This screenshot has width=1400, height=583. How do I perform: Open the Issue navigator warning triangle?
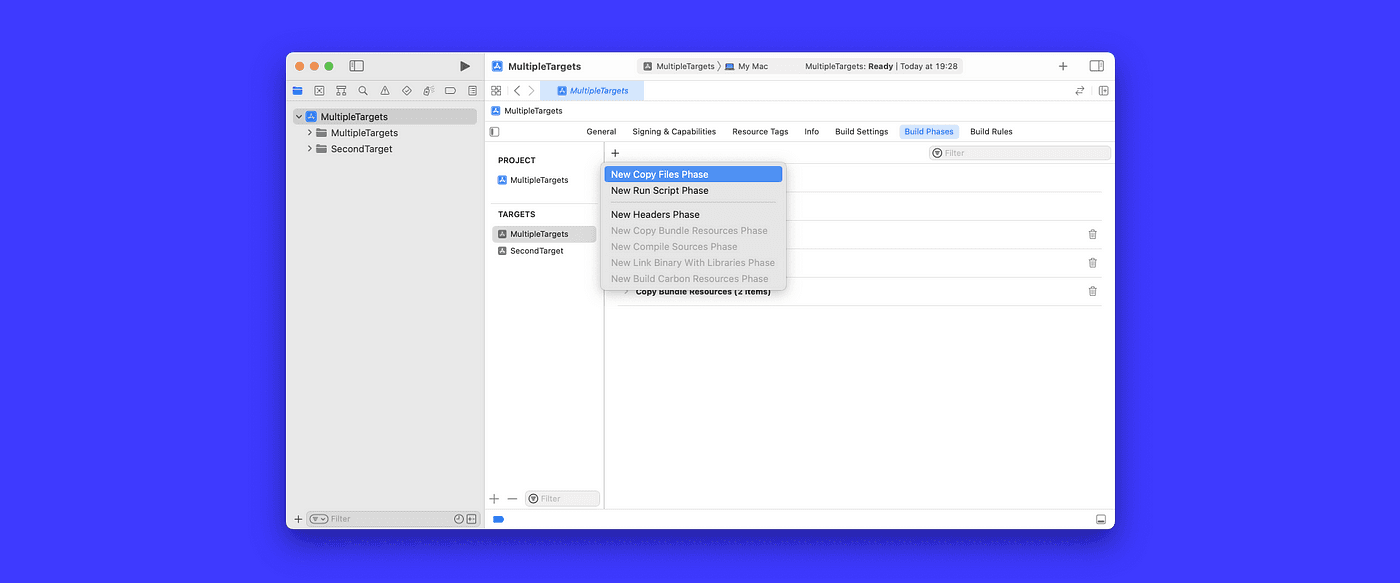pos(385,90)
